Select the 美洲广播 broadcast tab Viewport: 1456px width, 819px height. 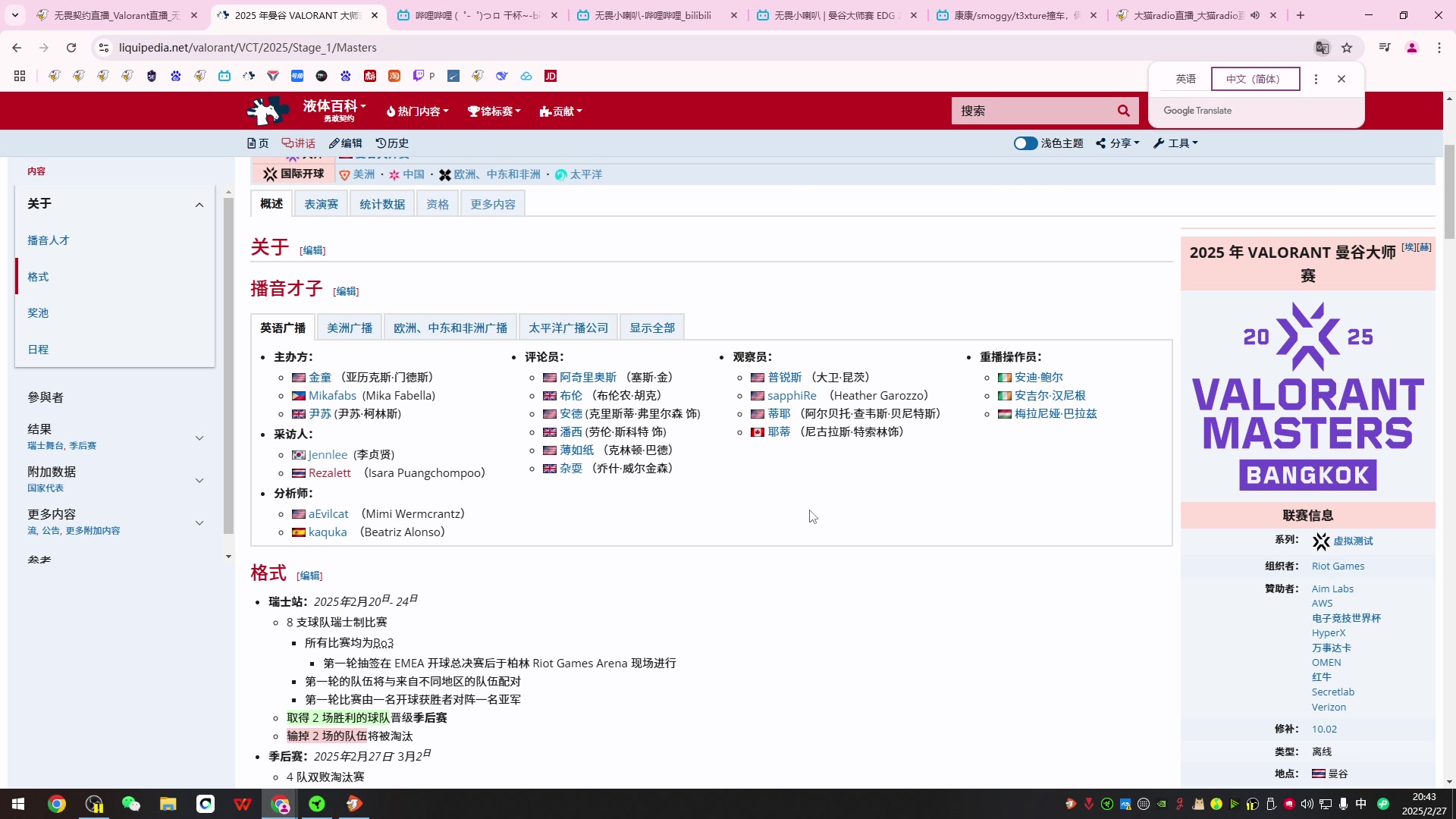pos(350,328)
